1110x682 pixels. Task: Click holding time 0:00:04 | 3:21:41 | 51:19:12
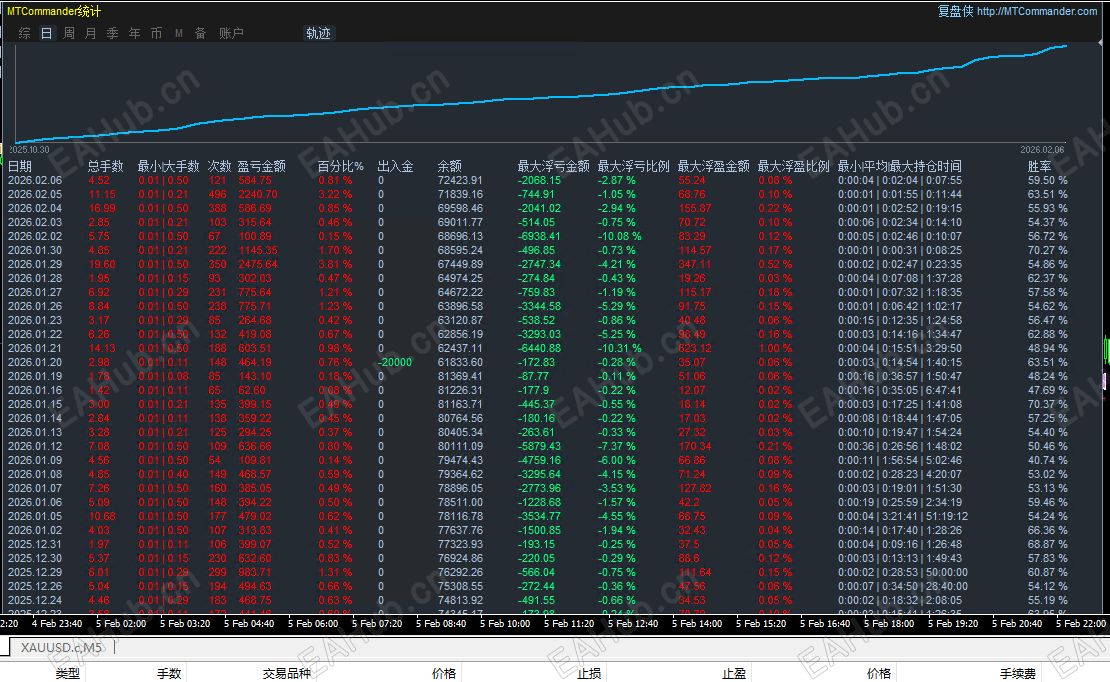click(x=903, y=516)
